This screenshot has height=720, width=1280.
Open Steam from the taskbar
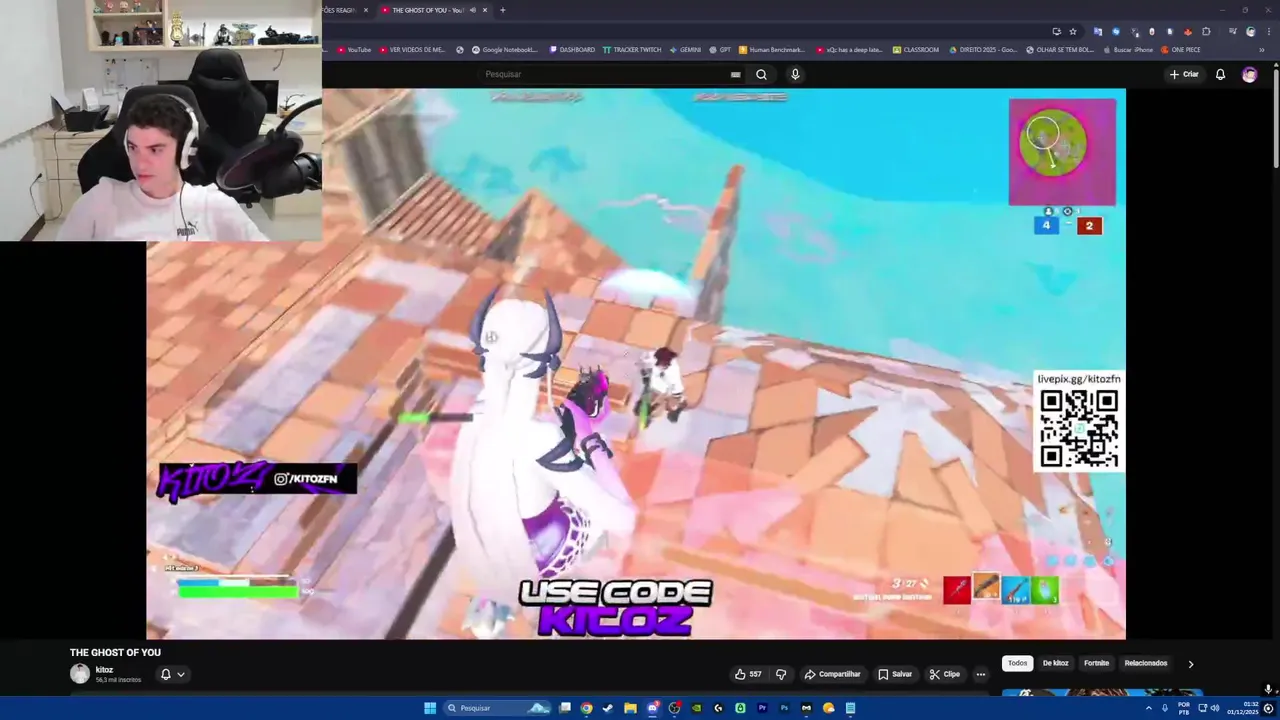(608, 708)
